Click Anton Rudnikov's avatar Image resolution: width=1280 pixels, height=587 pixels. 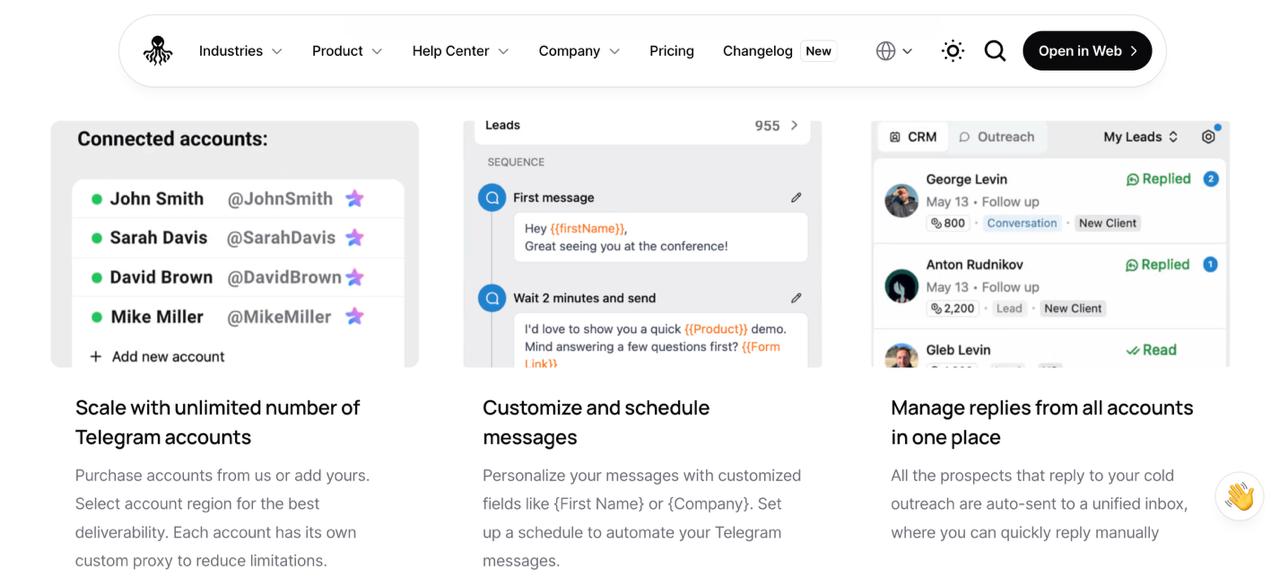tap(902, 287)
